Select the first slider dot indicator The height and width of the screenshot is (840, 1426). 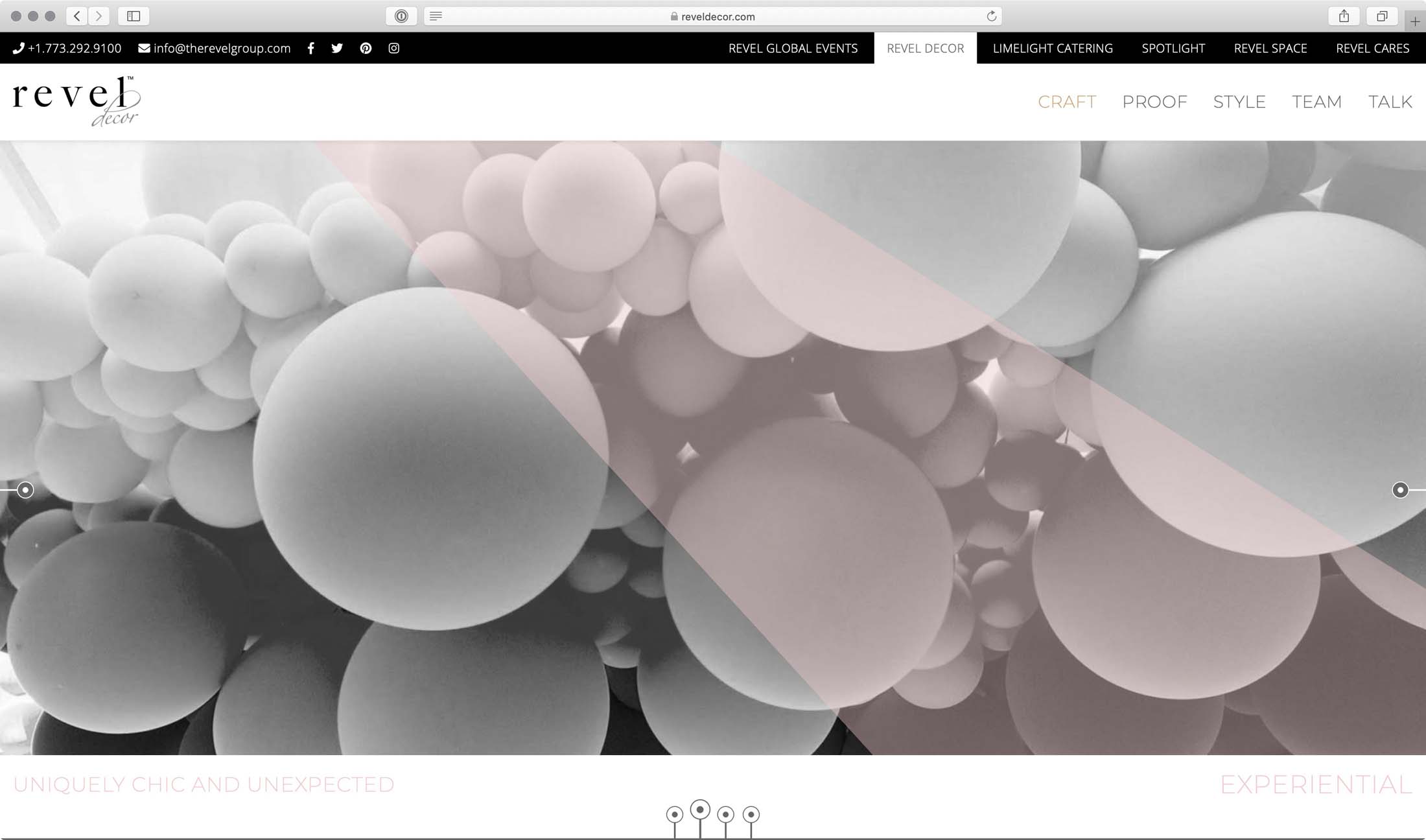point(675,815)
